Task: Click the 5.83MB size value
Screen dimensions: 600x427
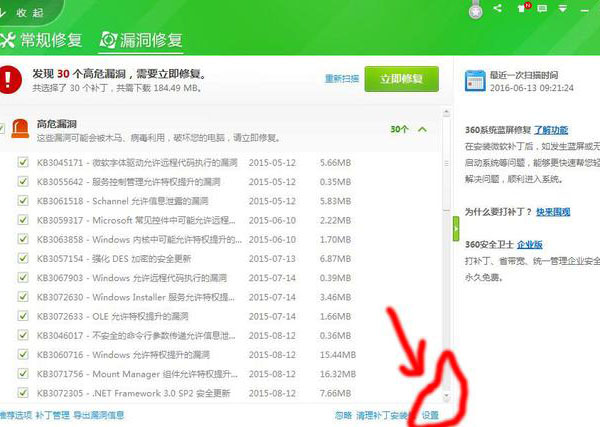Action: pos(336,201)
